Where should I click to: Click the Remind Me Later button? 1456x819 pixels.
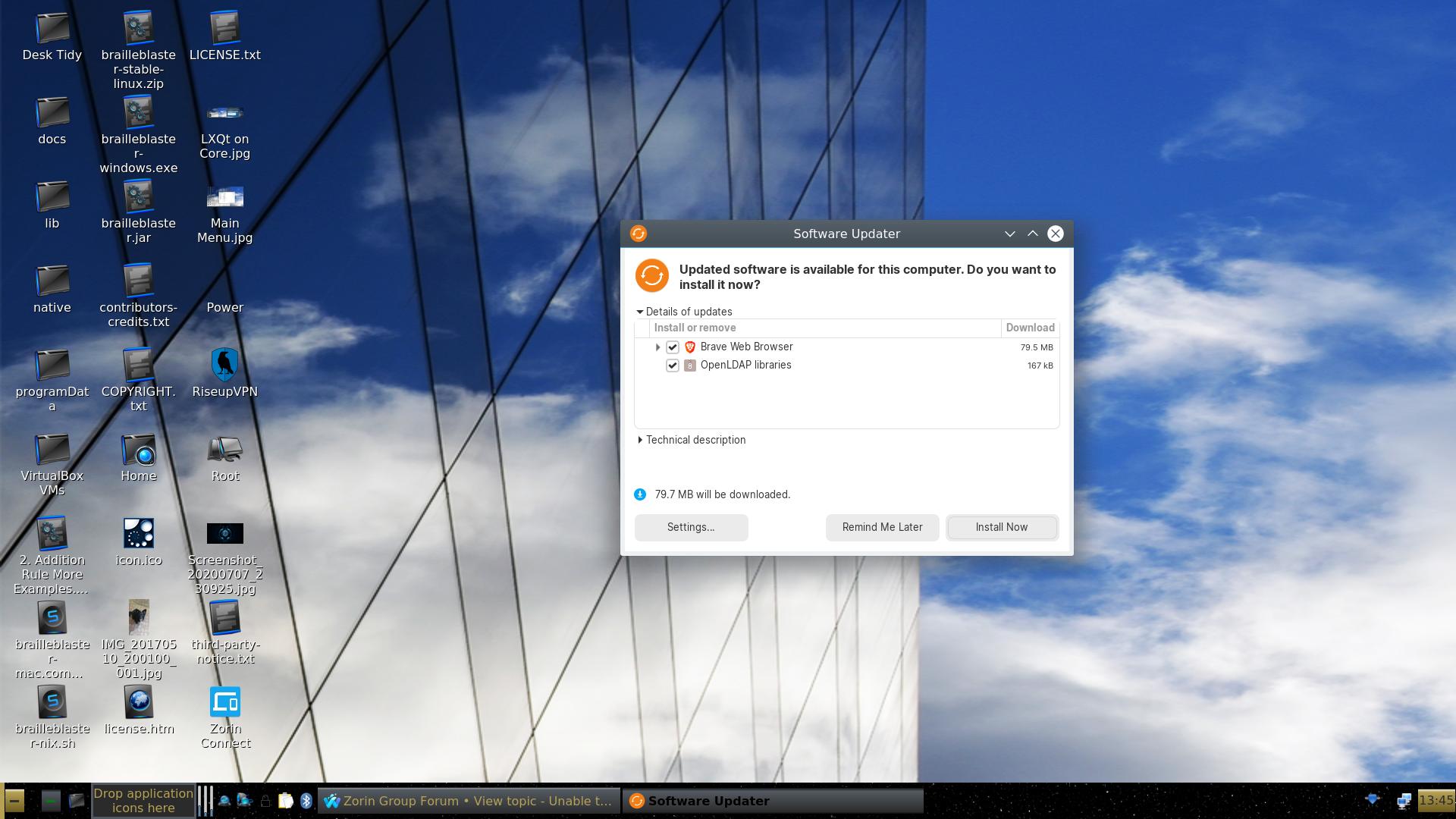(883, 527)
